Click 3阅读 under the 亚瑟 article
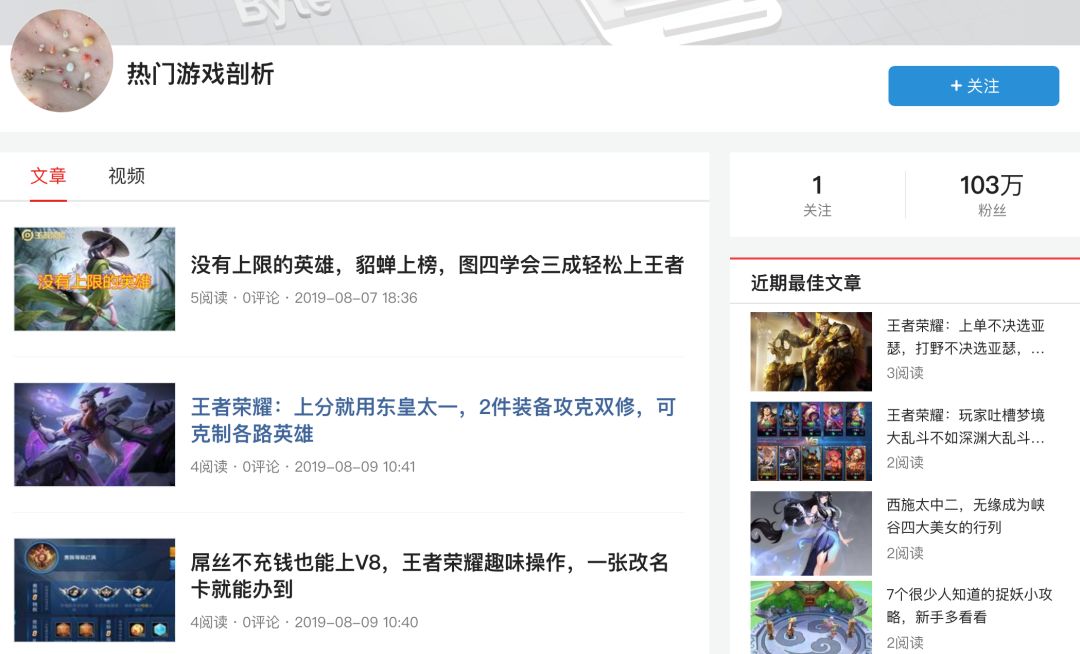1080x654 pixels. coord(905,373)
